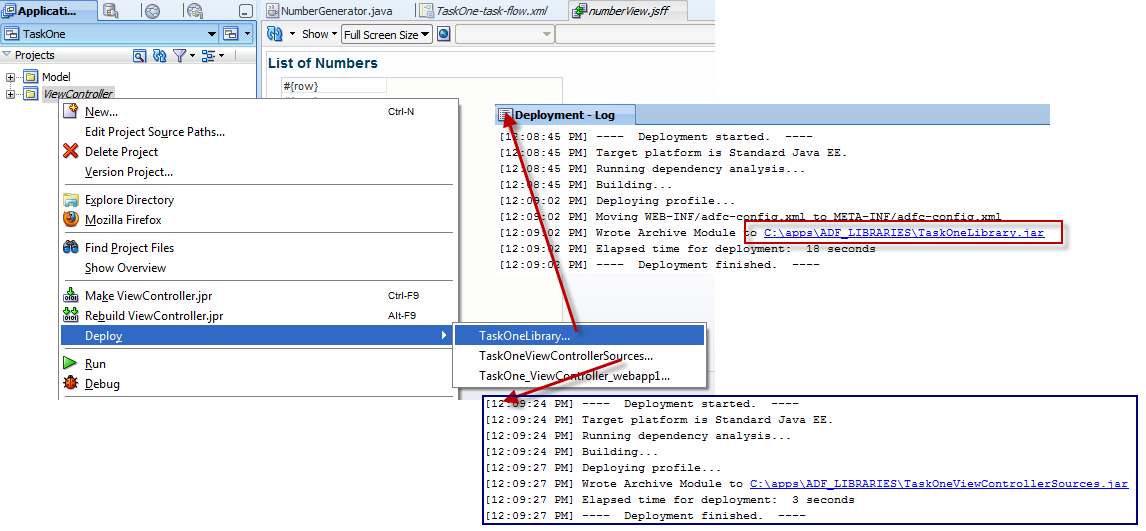Open TaskOneLibrary.jar path link in log
This screenshot has width=1146, height=531.
pyautogui.click(x=904, y=233)
